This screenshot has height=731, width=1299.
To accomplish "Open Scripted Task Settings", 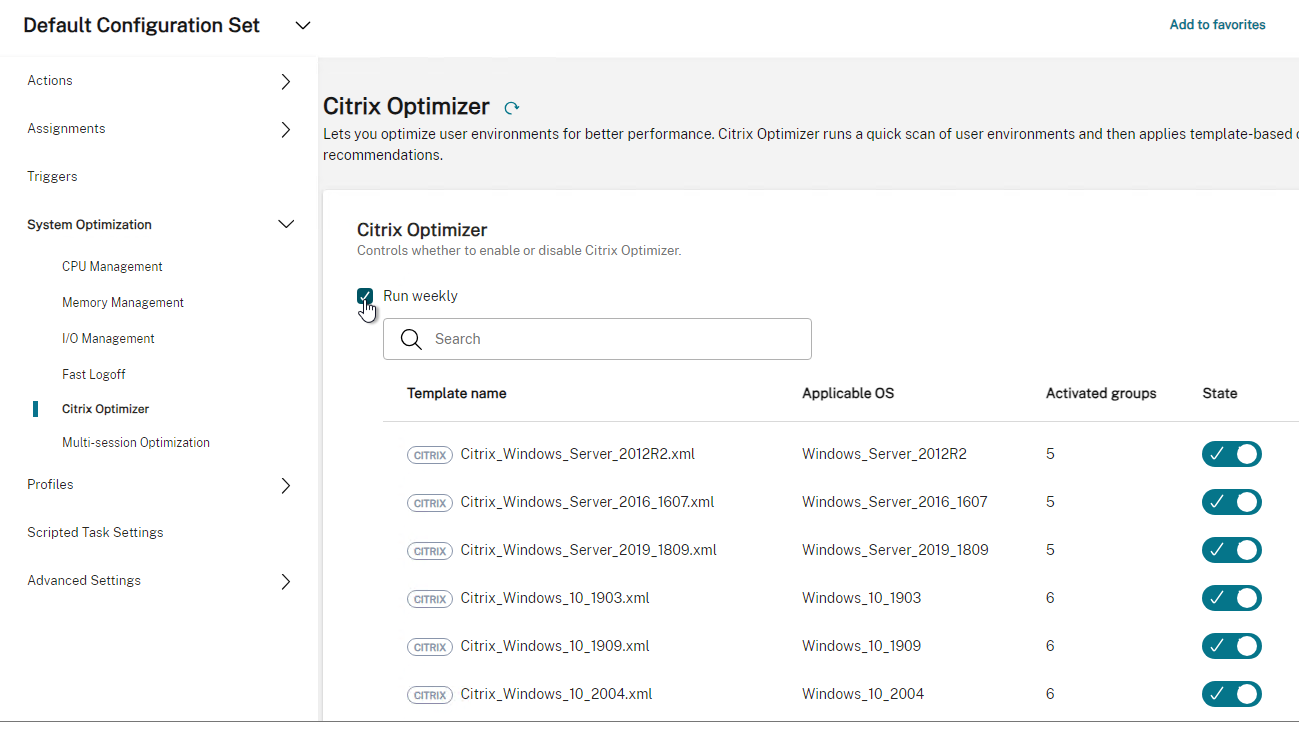I will (x=95, y=533).
